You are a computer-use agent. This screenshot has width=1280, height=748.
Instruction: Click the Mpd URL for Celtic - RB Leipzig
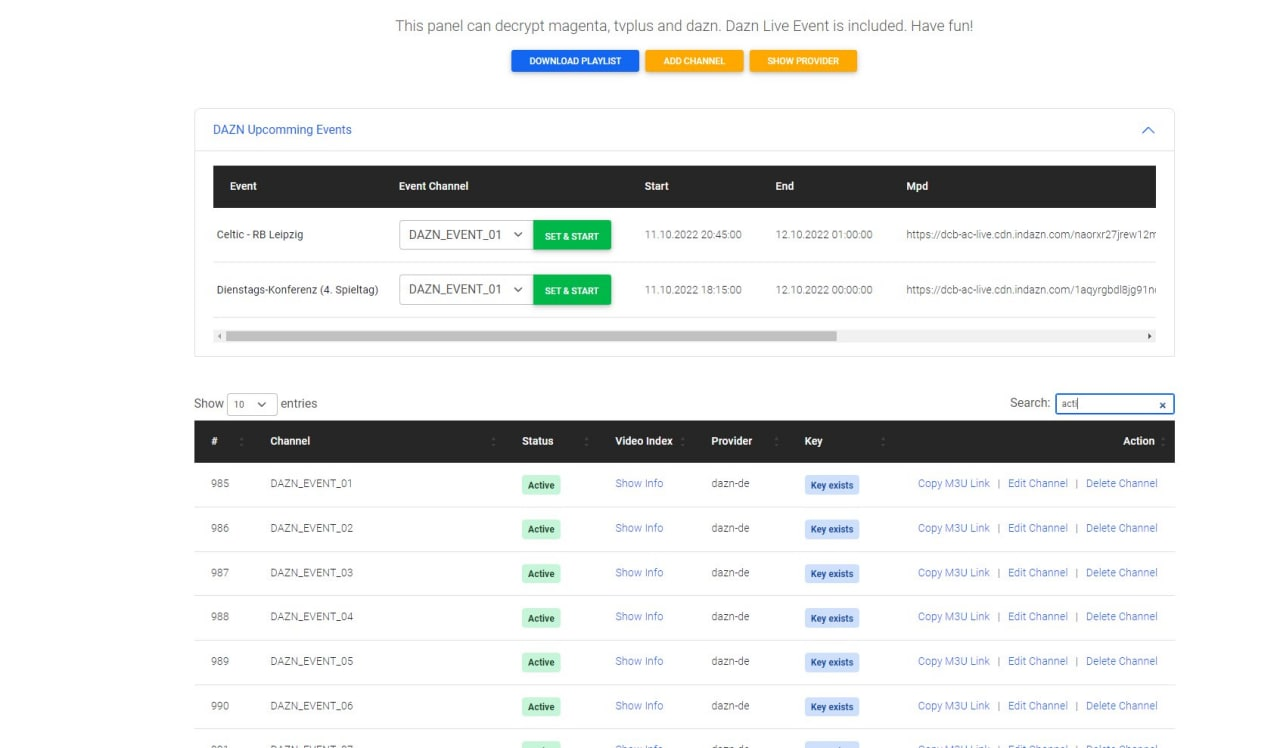click(1031, 235)
